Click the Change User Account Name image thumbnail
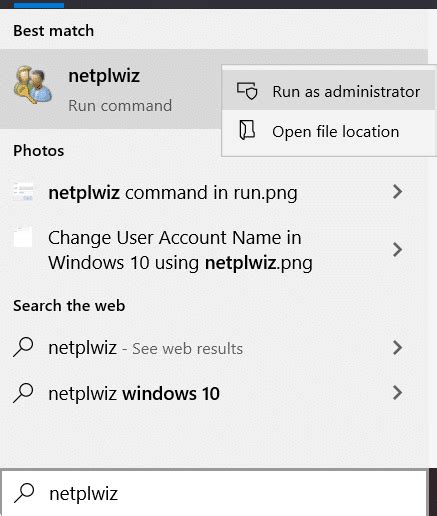The image size is (437, 516). (23, 237)
